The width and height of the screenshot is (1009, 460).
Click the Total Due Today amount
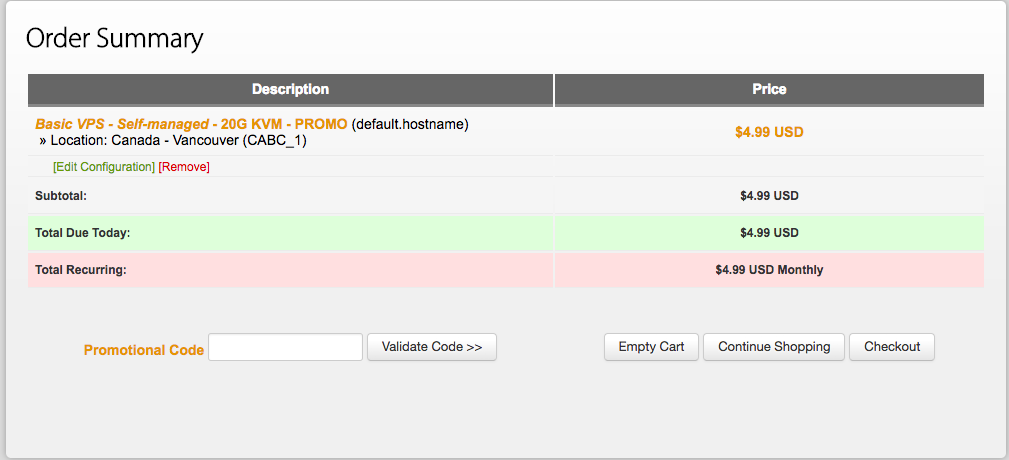(x=769, y=233)
